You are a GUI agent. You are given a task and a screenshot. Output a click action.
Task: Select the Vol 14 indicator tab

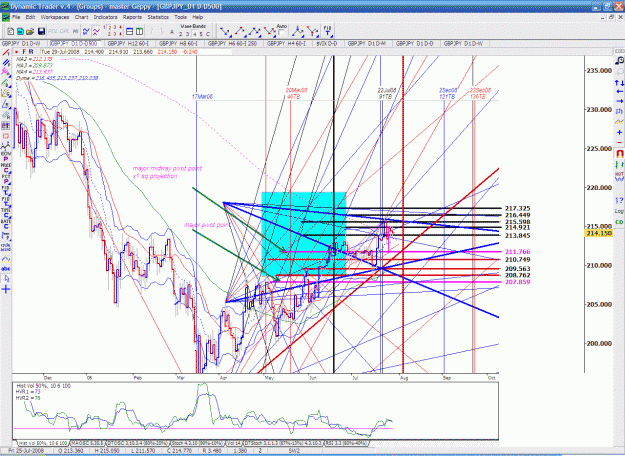tap(234, 443)
